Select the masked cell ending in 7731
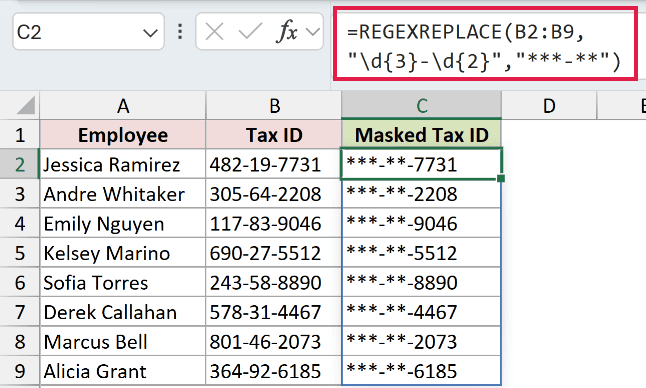Viewport: 646px width, 388px height. pos(421,164)
